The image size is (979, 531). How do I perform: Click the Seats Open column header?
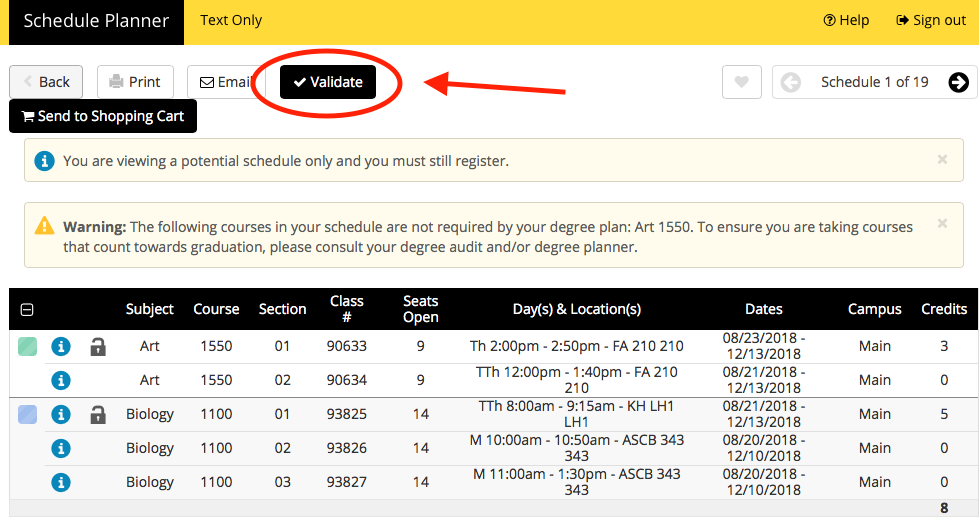[420, 309]
